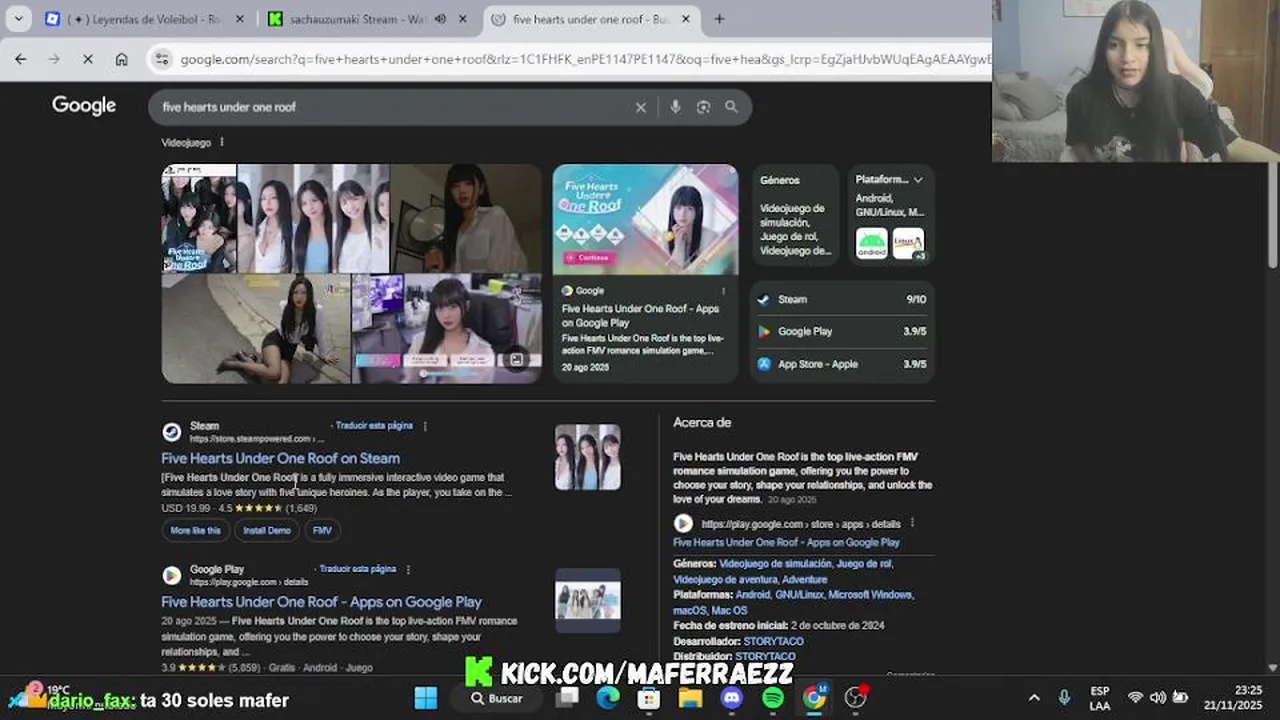Click the More like this chip

(196, 530)
